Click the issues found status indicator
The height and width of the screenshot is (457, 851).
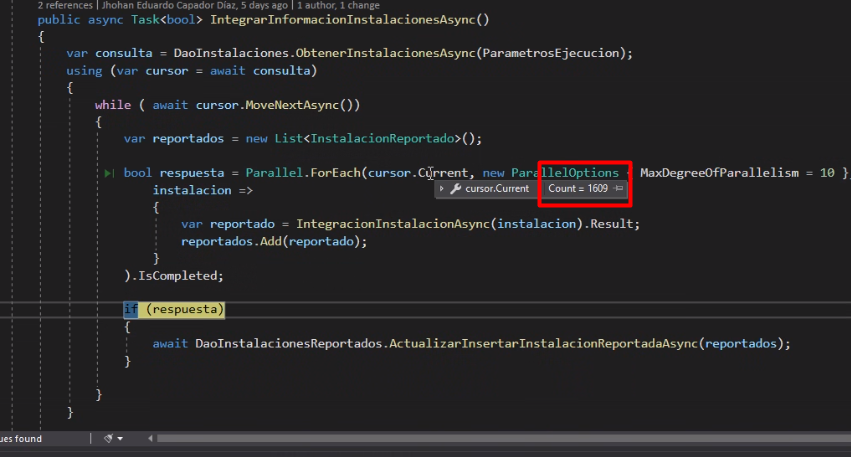click(20, 438)
